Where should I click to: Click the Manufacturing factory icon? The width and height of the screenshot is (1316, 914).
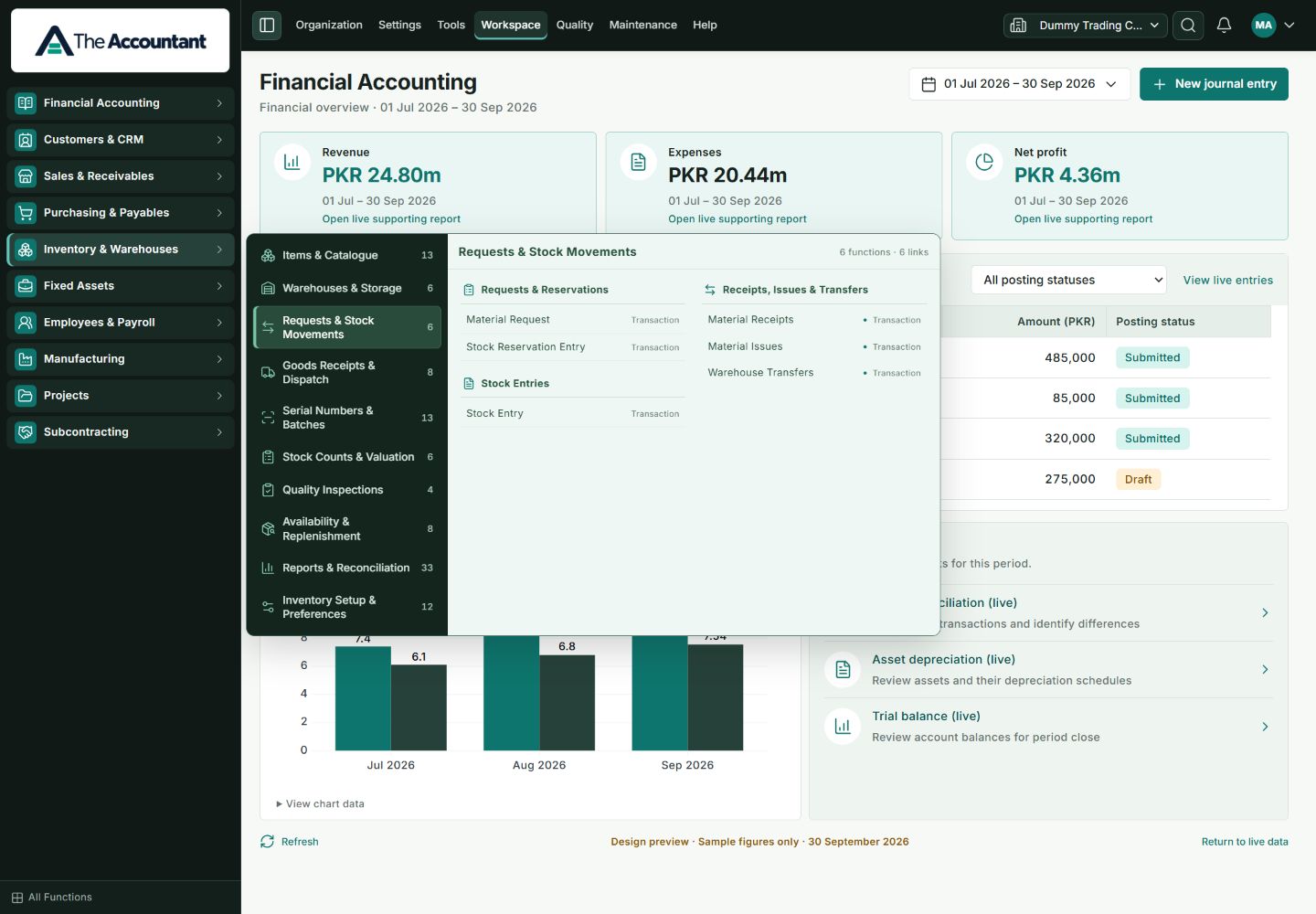26,359
